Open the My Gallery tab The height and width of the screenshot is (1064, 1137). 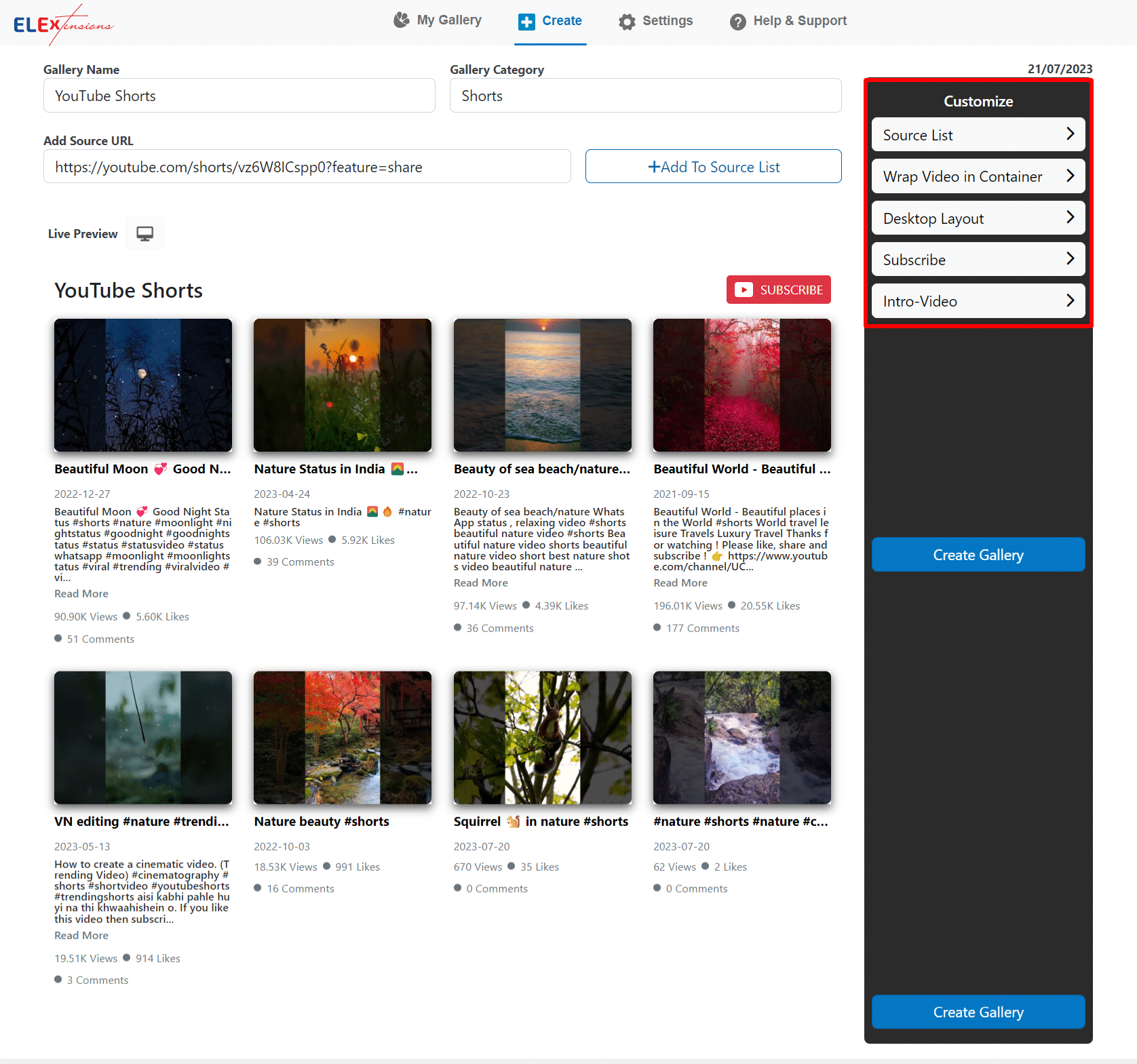click(438, 20)
